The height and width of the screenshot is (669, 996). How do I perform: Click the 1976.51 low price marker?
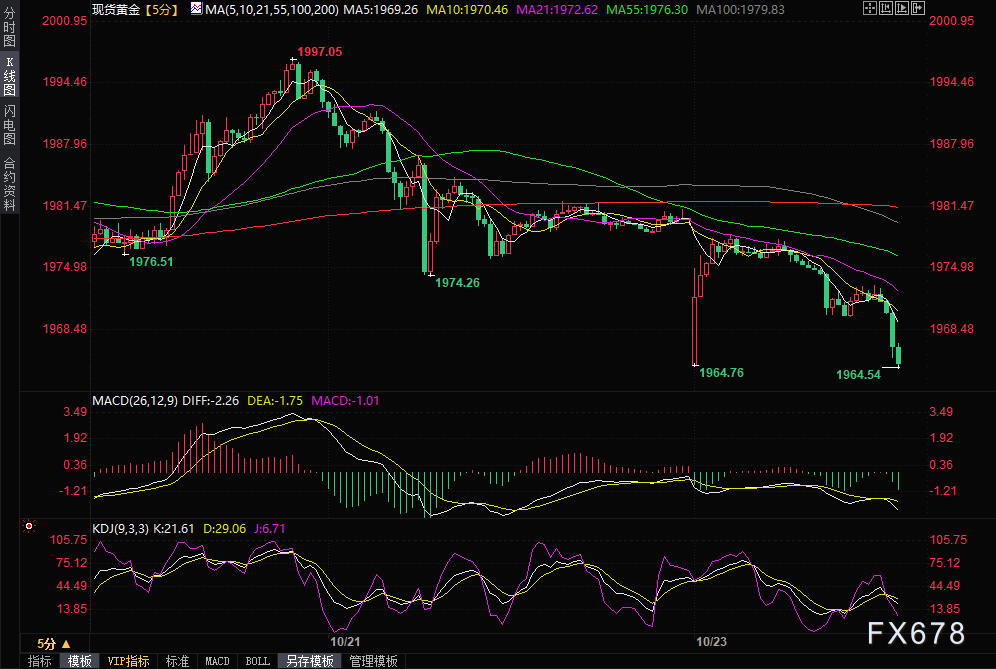click(x=151, y=262)
